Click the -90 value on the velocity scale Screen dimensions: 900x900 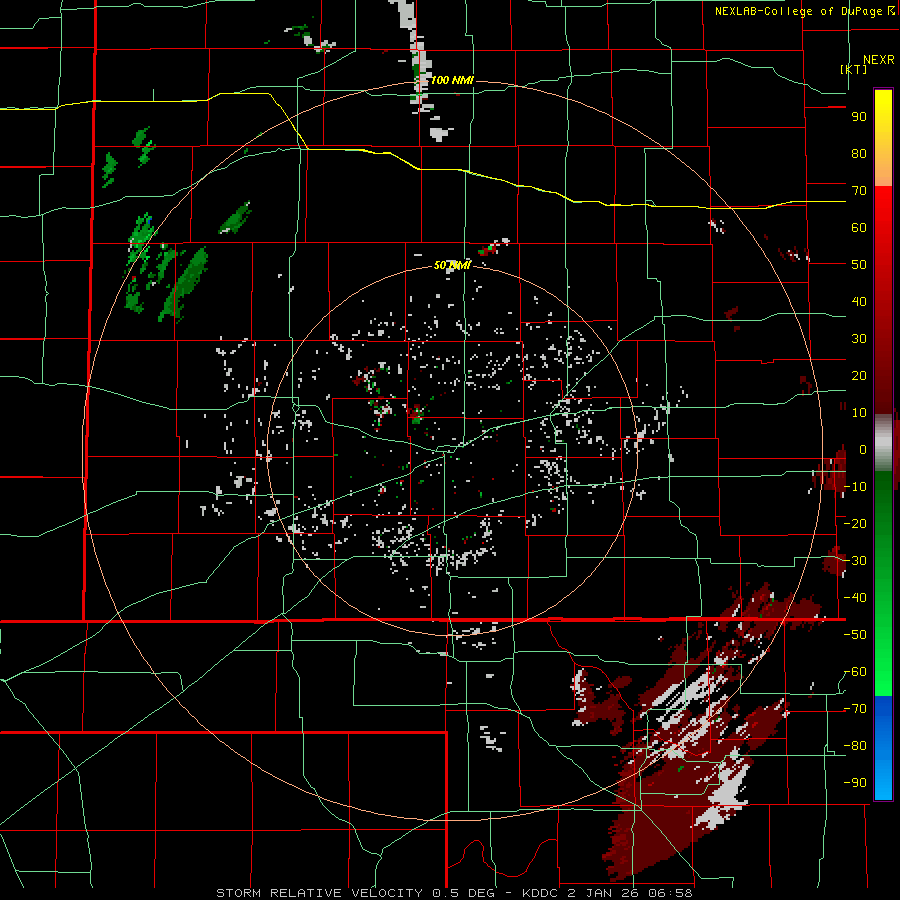tap(855, 783)
